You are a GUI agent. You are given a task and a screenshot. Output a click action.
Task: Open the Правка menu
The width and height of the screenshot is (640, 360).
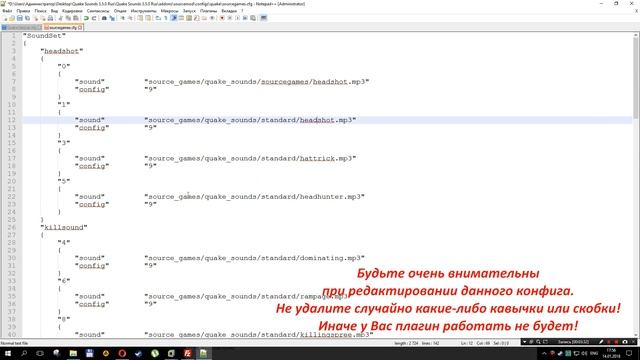click(x=23, y=11)
